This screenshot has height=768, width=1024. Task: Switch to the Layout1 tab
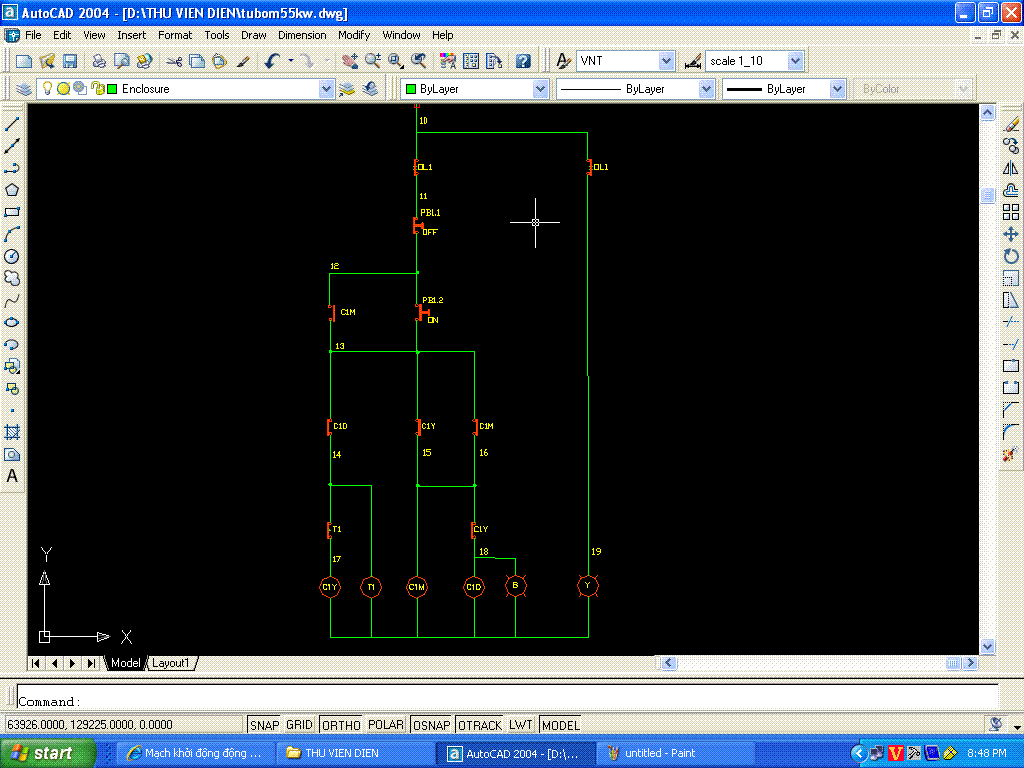tap(171, 663)
